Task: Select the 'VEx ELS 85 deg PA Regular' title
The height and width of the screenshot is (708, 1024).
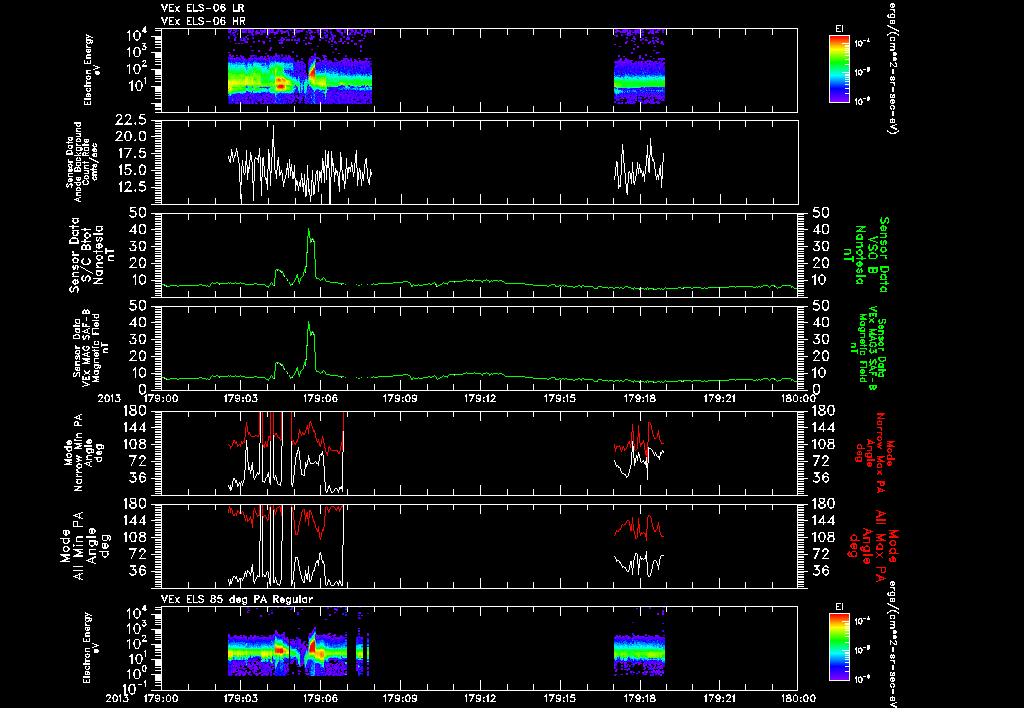Action: pos(236,599)
